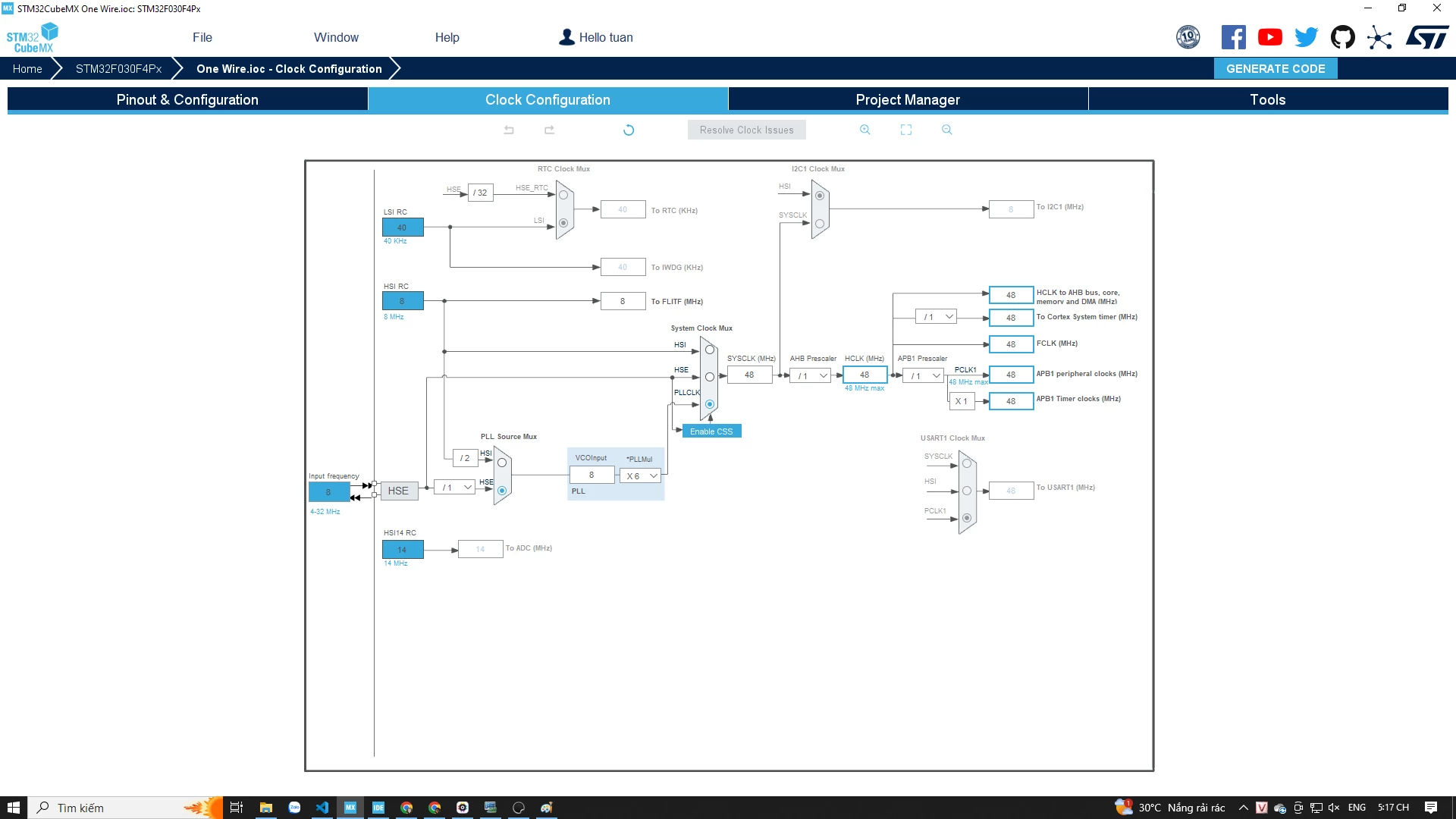Go to Home breadcrumb
Screen dimensions: 1456x819
(x=27, y=68)
